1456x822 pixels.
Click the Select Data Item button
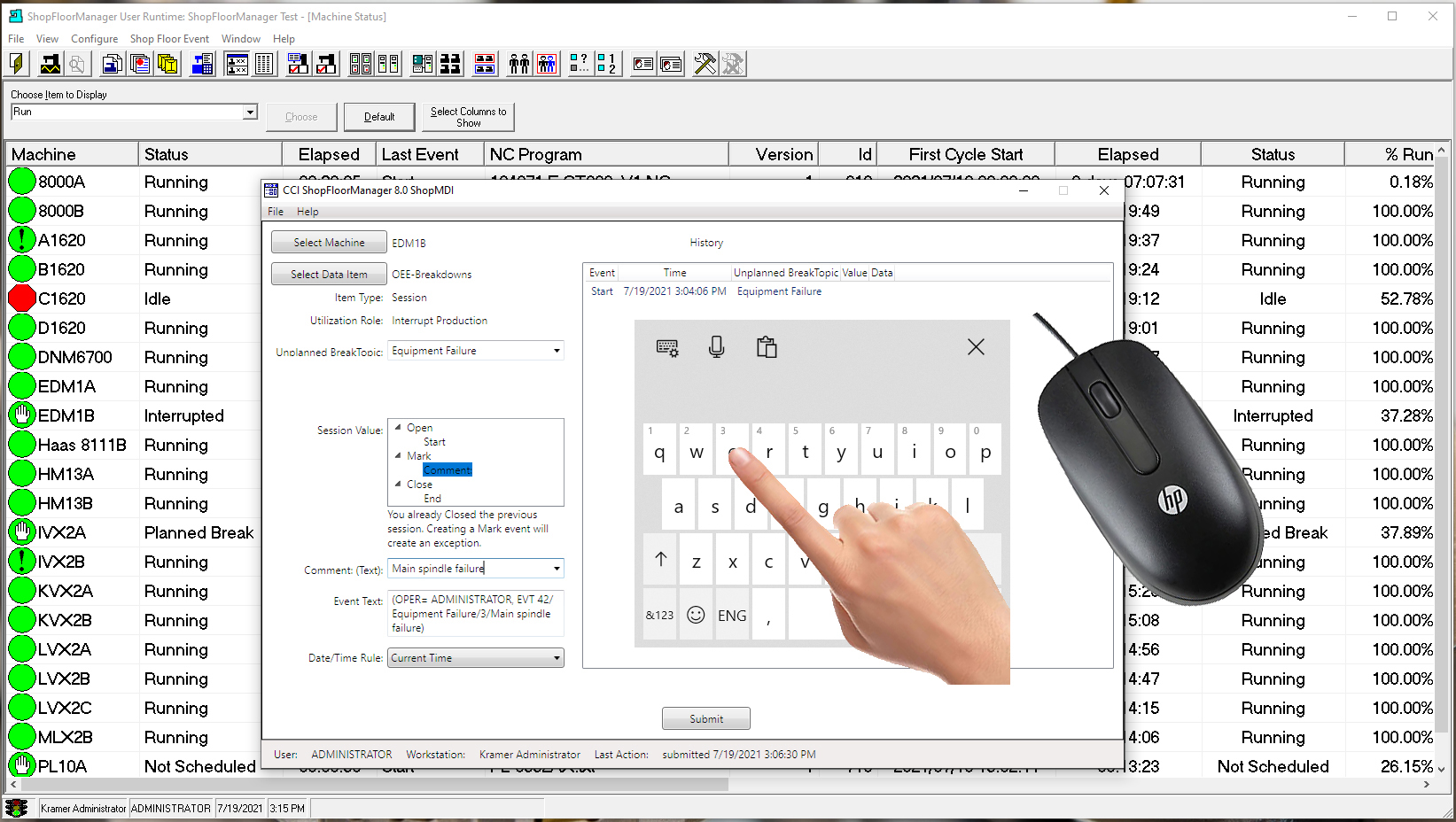(x=329, y=275)
